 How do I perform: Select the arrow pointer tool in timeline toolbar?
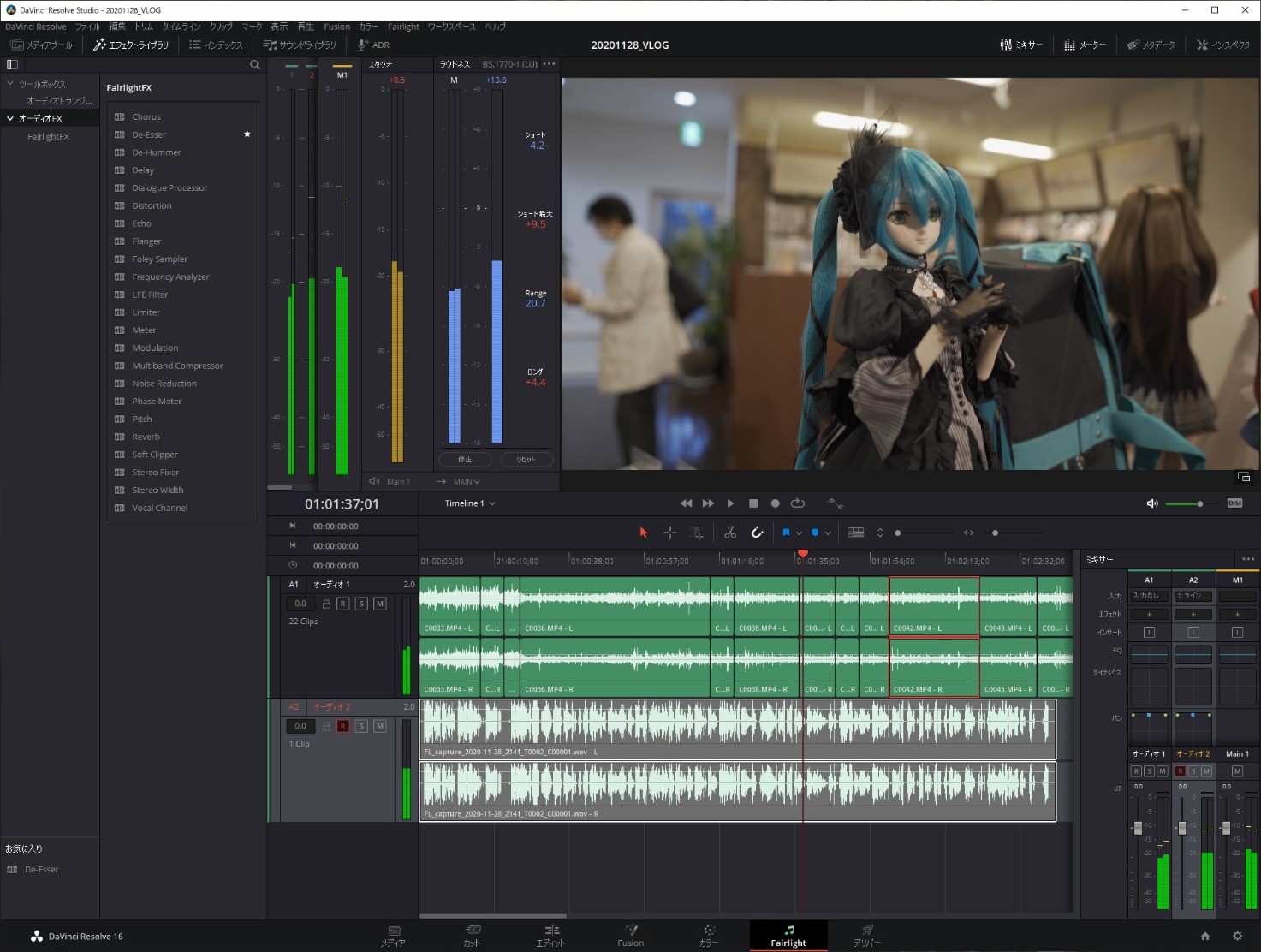pyautogui.click(x=644, y=533)
